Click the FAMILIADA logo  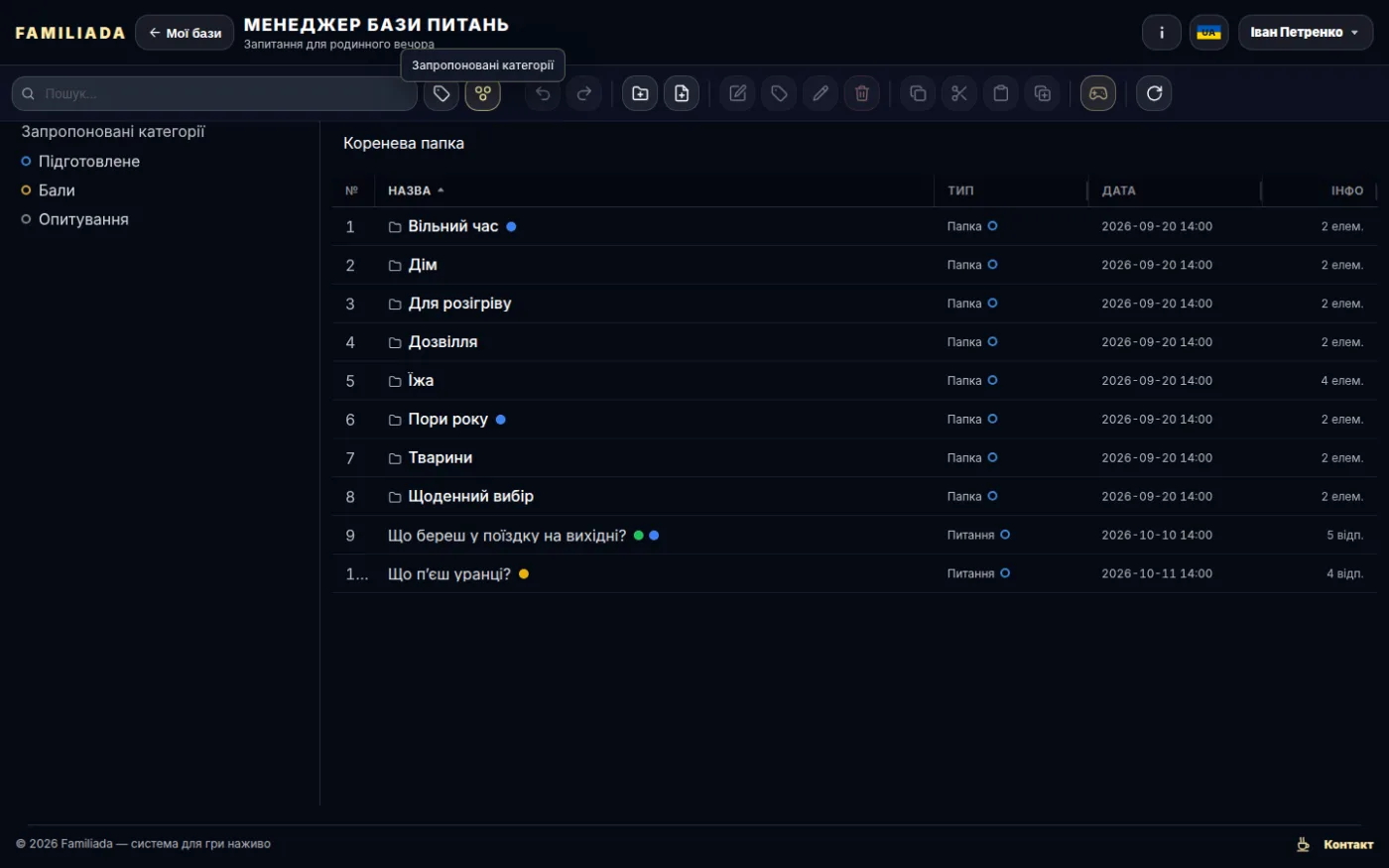tap(70, 33)
